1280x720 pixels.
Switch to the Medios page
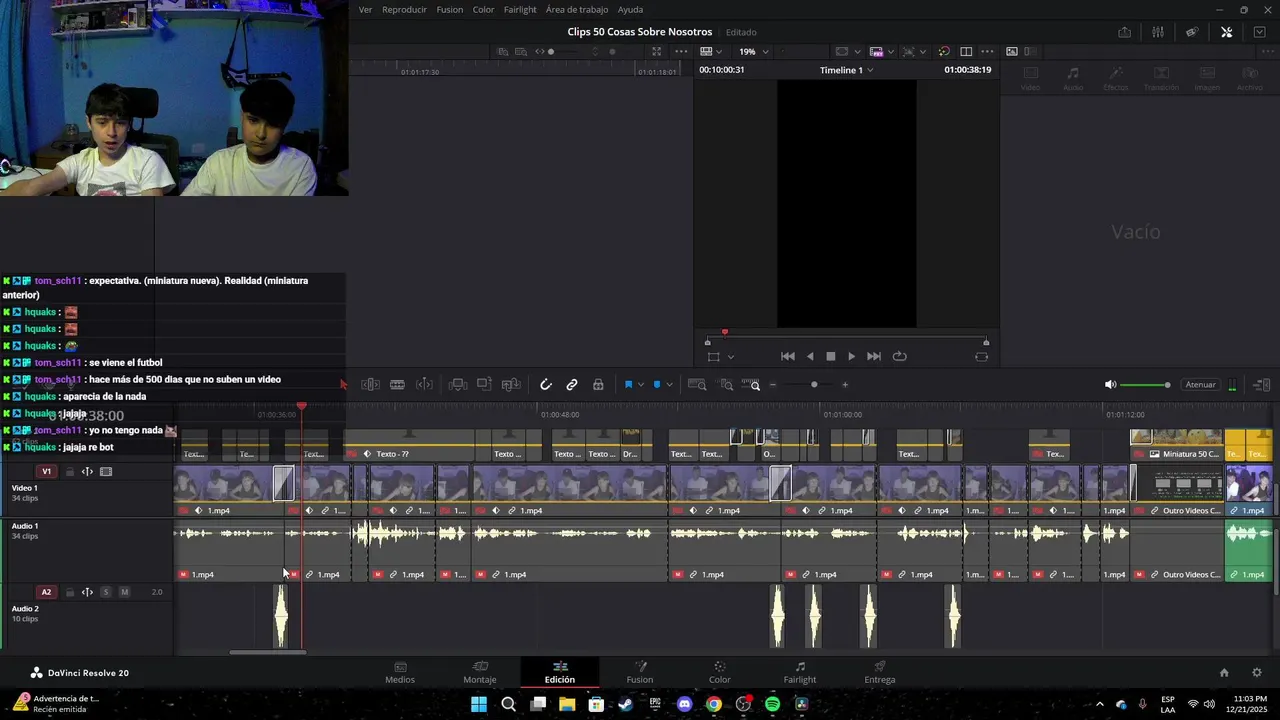pyautogui.click(x=400, y=673)
